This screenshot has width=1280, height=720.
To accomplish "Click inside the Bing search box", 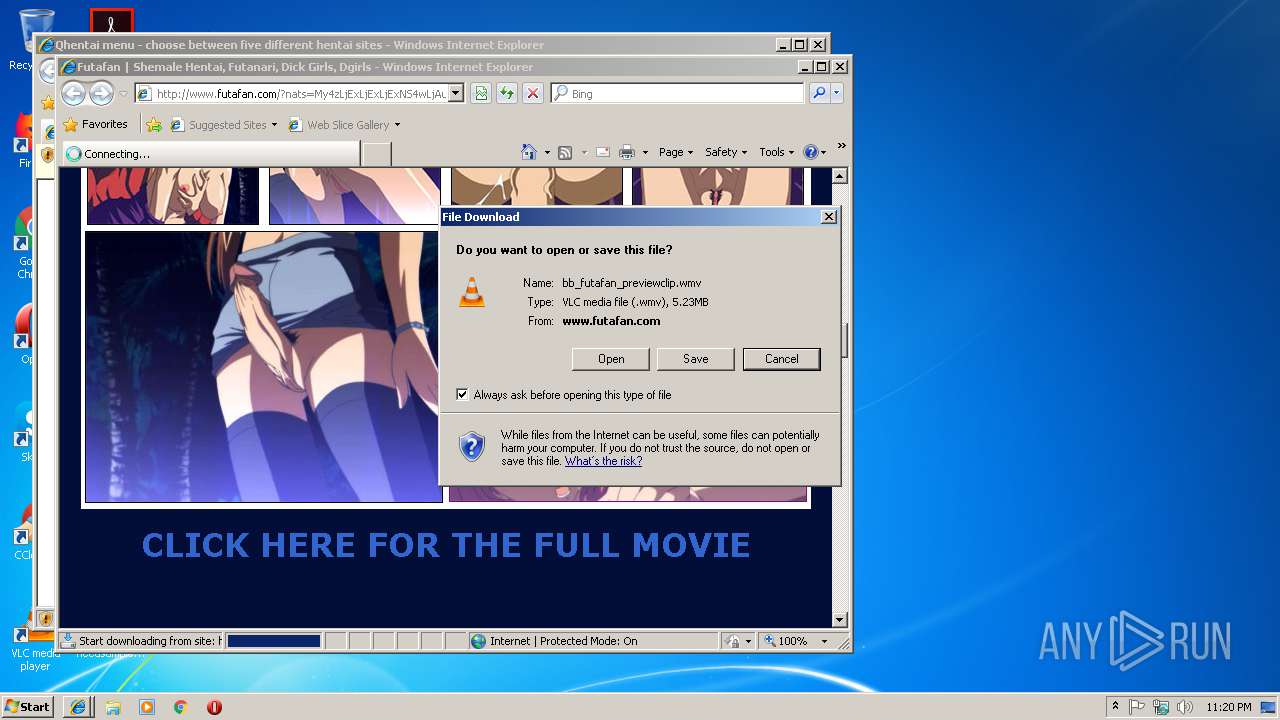I will (x=677, y=94).
